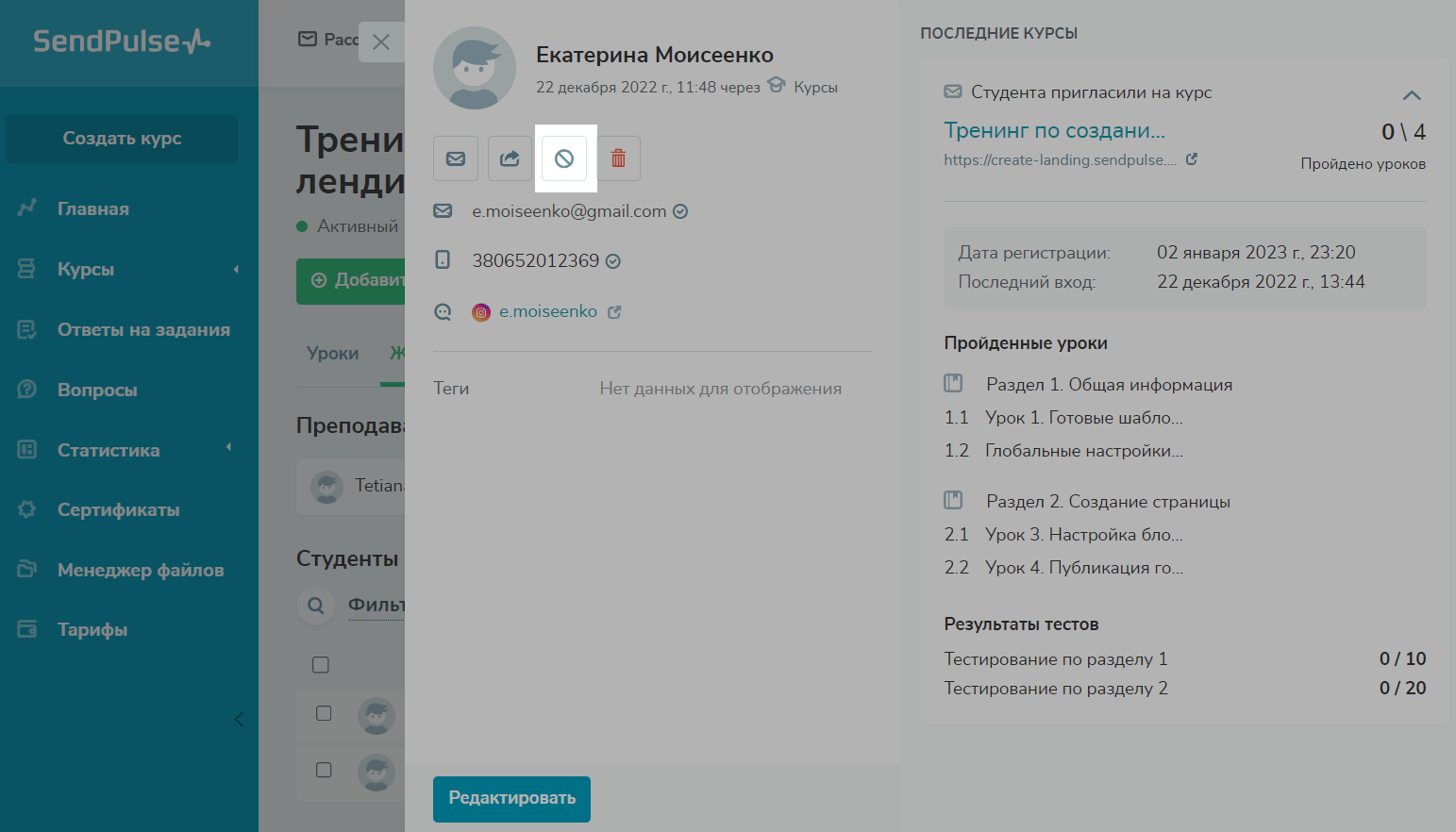Viewport: 1456px width, 832px height.
Task: Switch to the Уроки tab
Action: (x=332, y=353)
